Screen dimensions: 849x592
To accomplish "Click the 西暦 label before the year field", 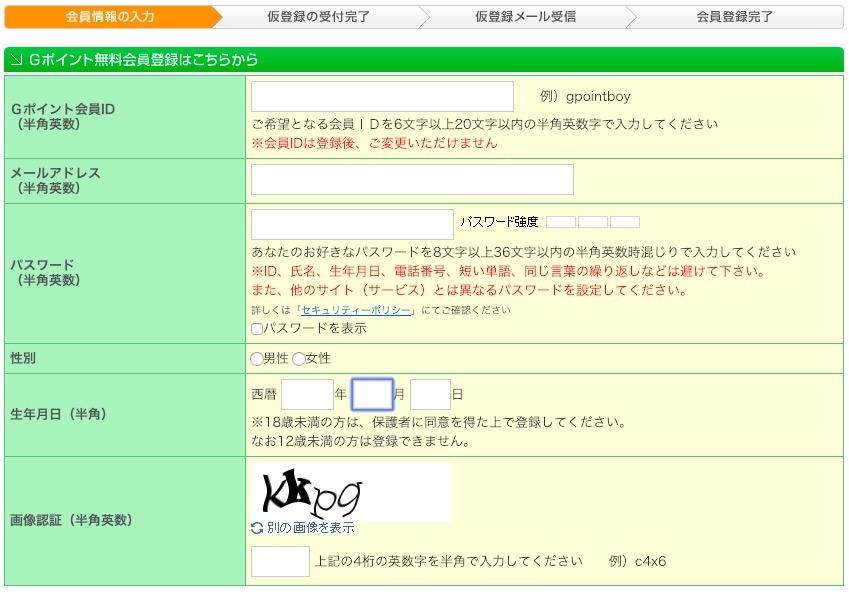I will pos(264,394).
